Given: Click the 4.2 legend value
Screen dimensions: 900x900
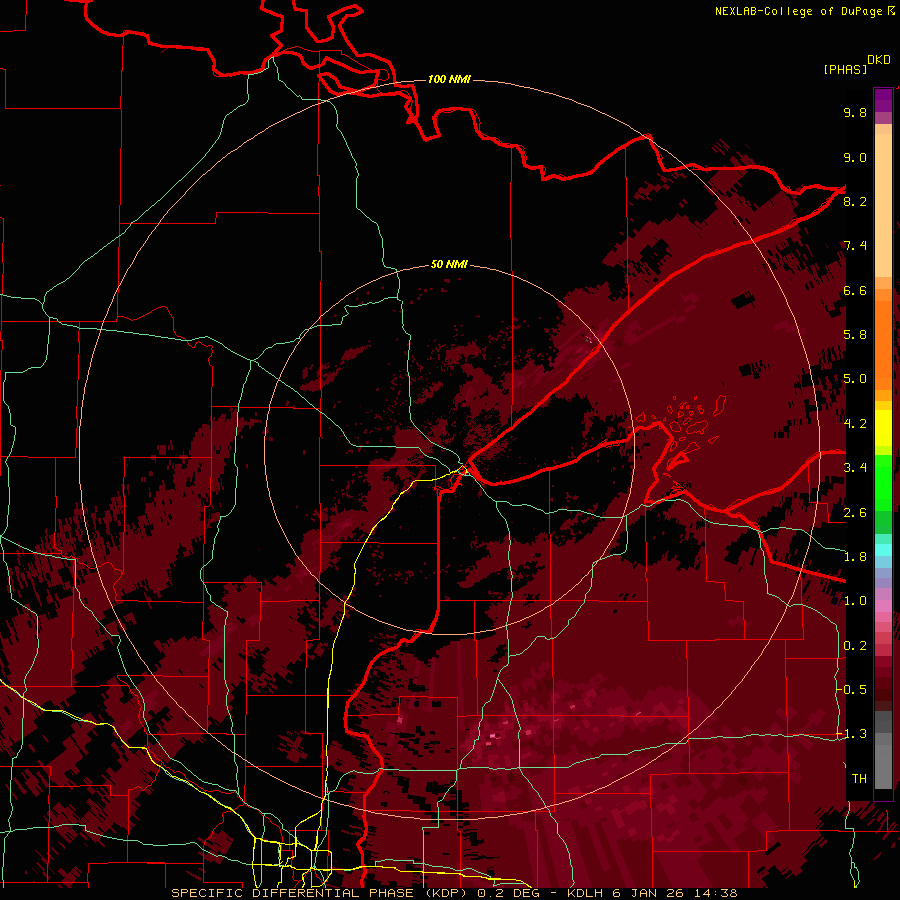Looking at the screenshot, I should (855, 424).
